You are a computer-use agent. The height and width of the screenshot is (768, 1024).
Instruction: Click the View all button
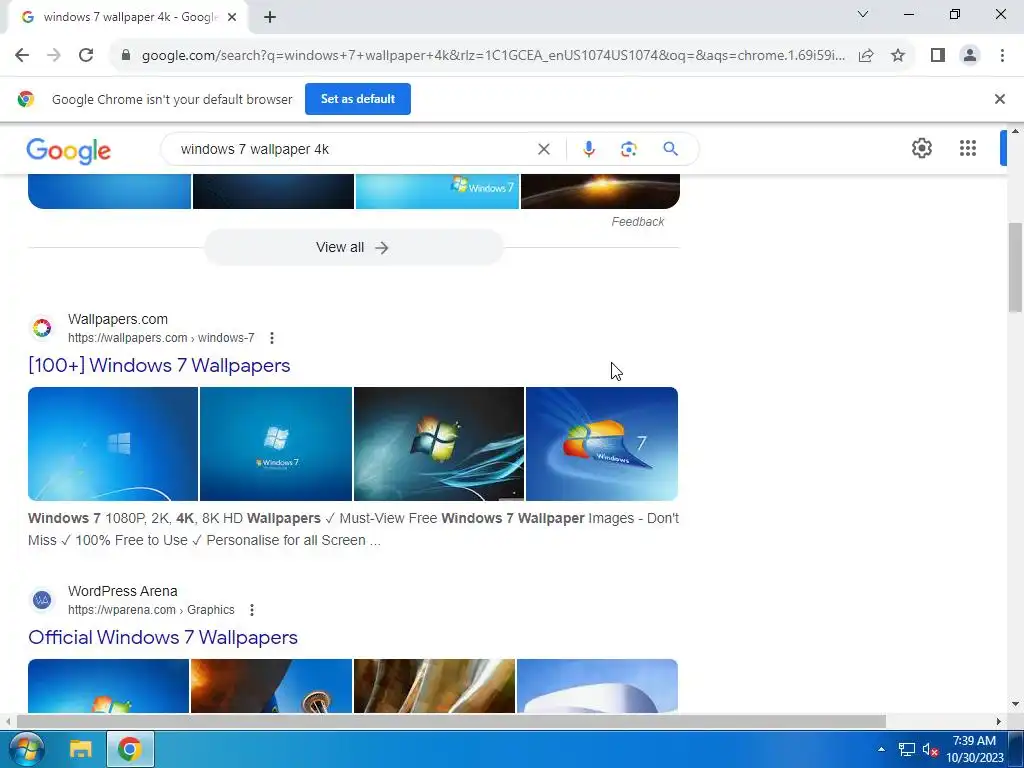click(353, 248)
